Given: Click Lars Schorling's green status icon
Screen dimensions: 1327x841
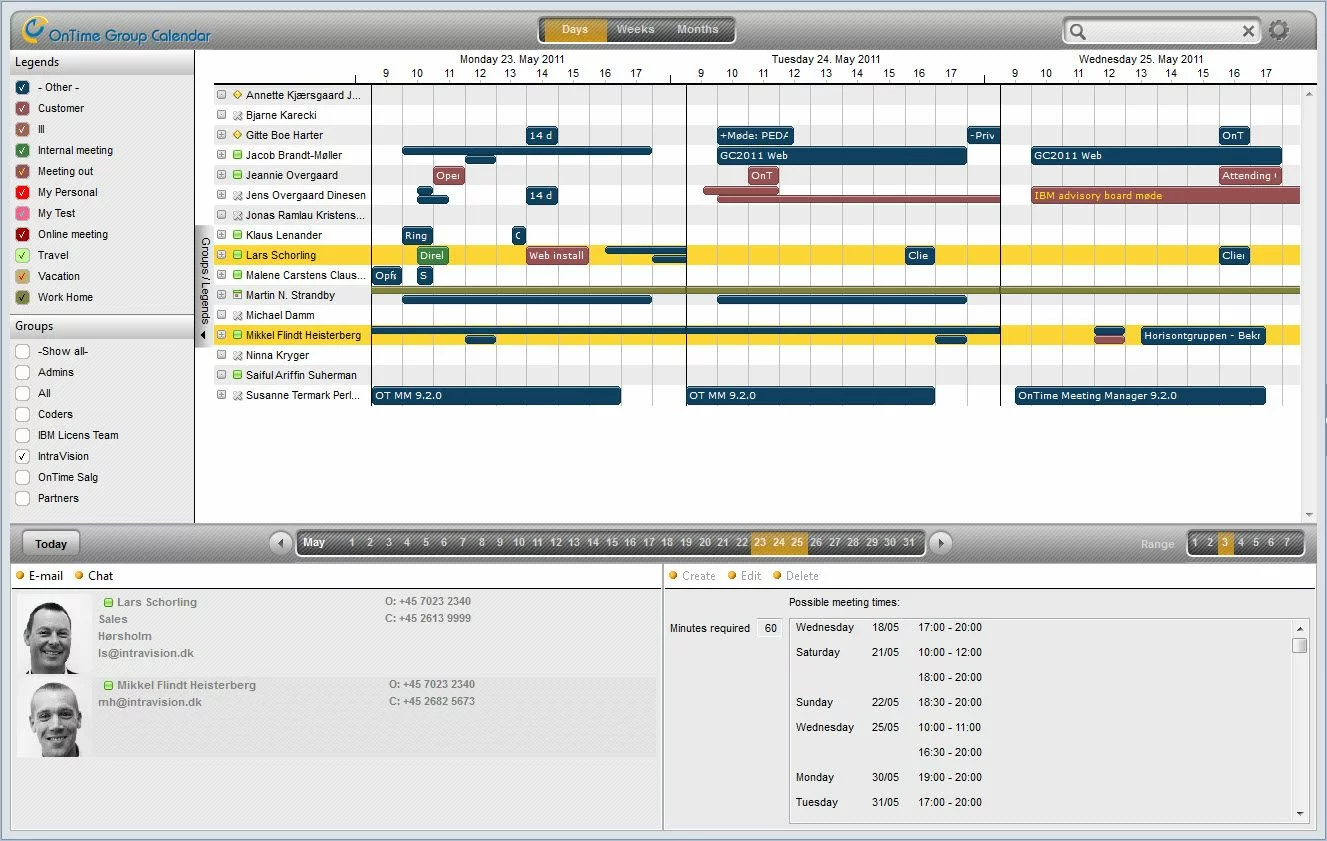Looking at the screenshot, I should (x=238, y=255).
